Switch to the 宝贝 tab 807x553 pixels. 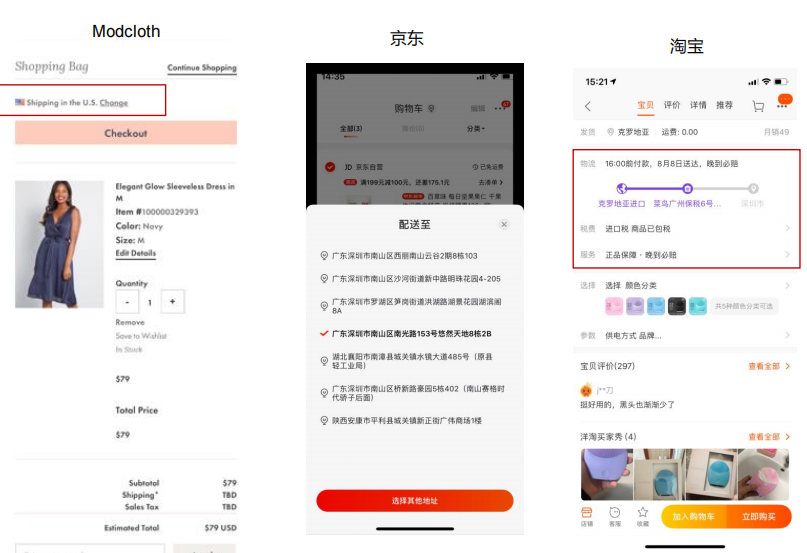645,105
